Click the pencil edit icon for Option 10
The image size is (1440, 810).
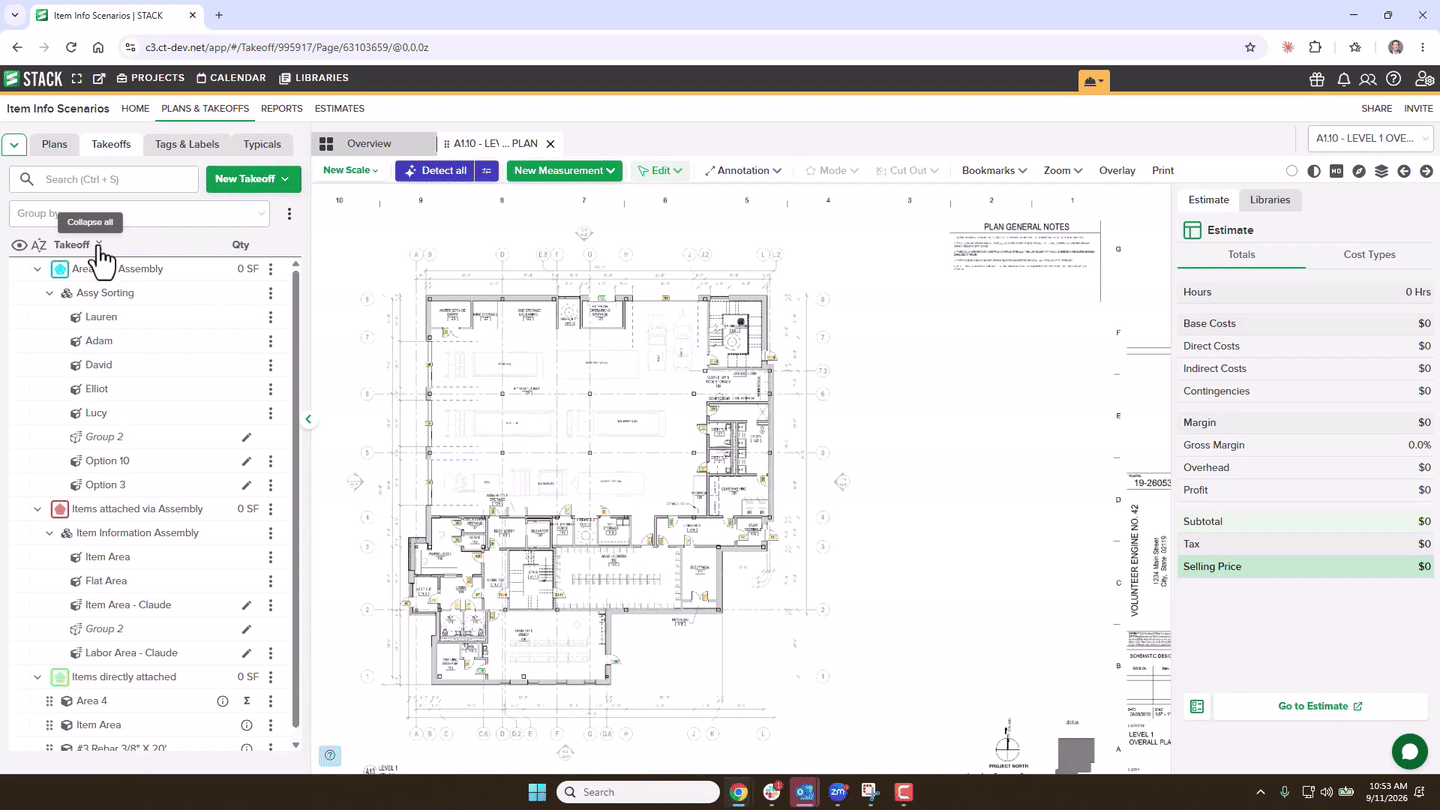[x=247, y=461]
